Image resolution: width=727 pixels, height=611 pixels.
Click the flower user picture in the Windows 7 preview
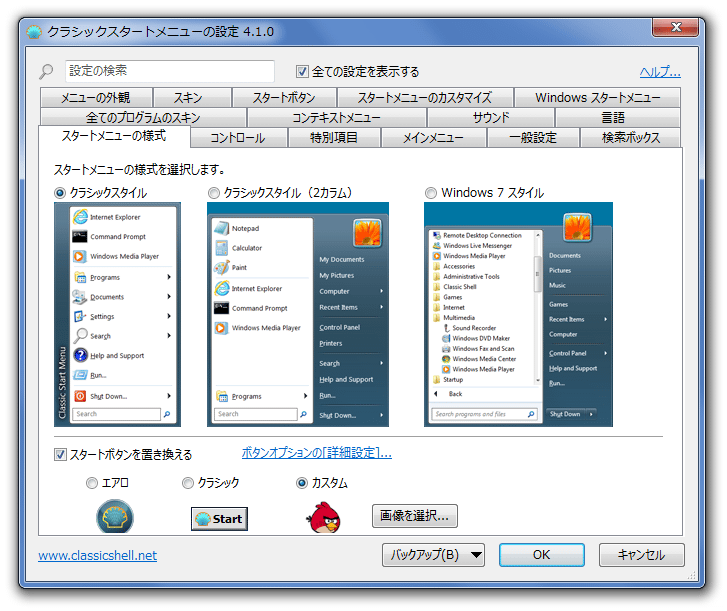tap(577, 228)
